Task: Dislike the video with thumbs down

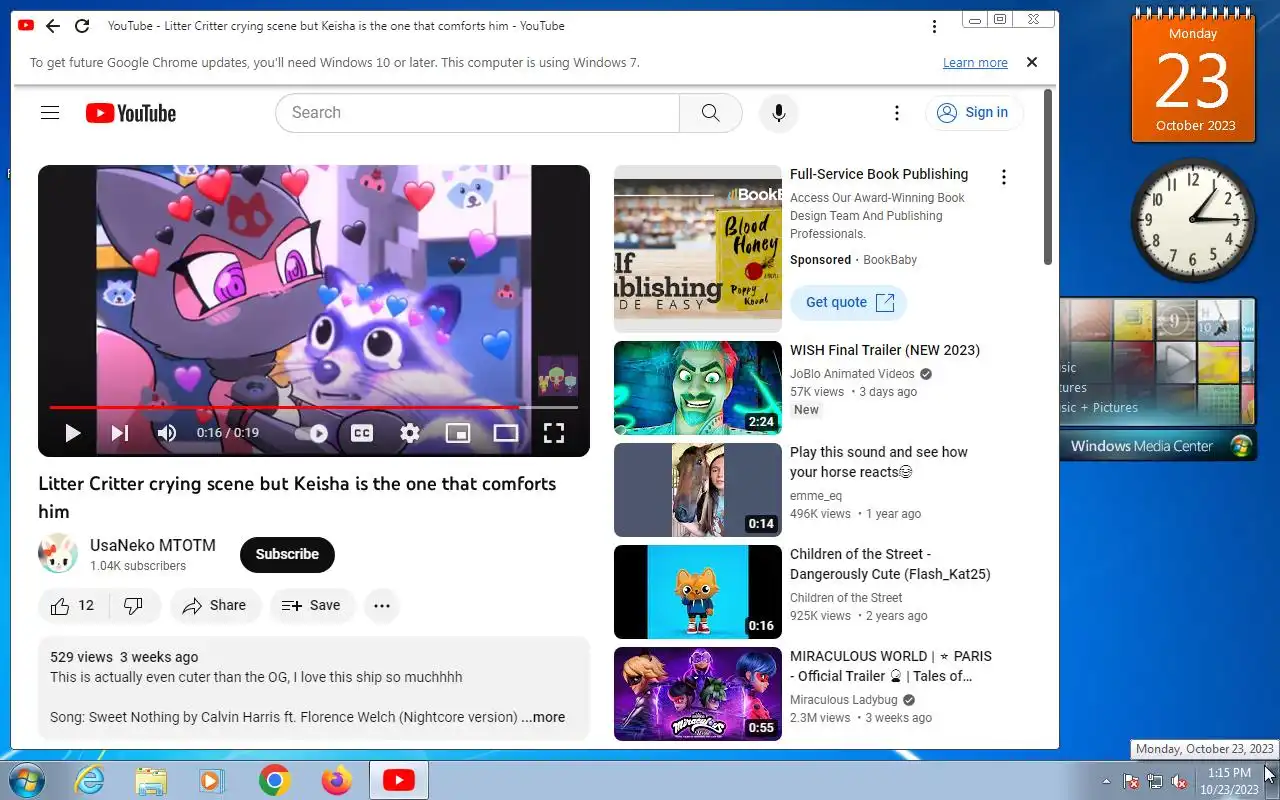Action: [x=133, y=605]
